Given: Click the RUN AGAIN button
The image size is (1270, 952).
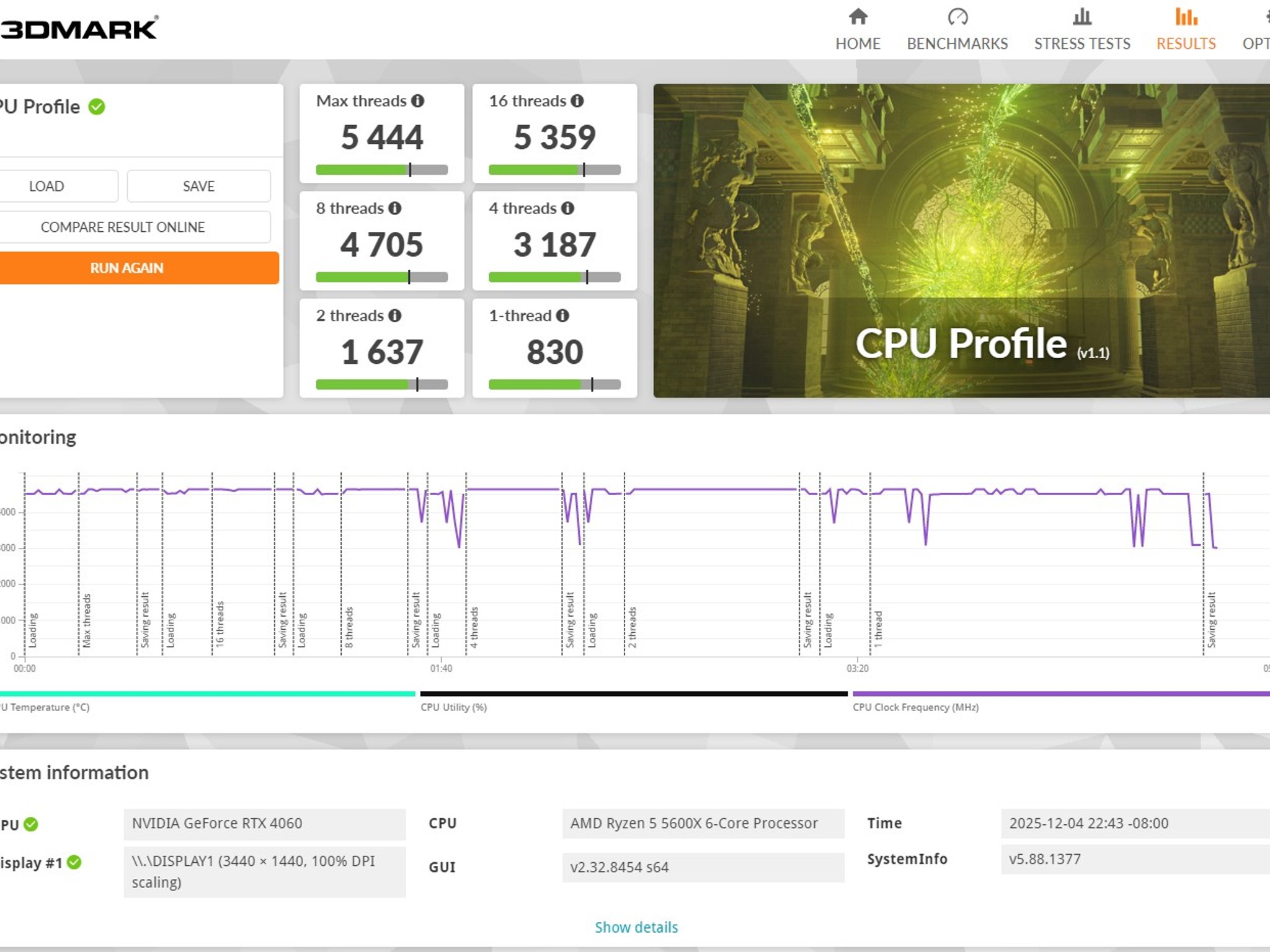Looking at the screenshot, I should [x=127, y=268].
